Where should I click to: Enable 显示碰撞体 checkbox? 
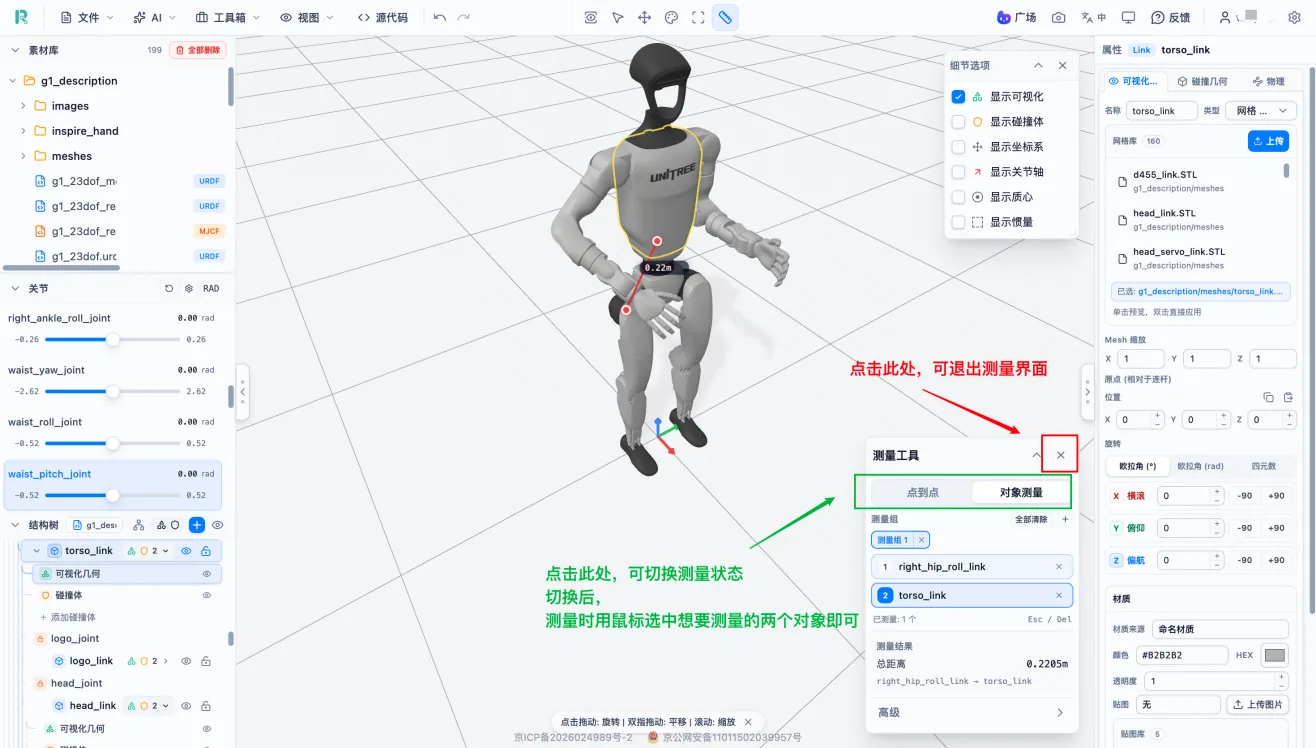(958, 122)
